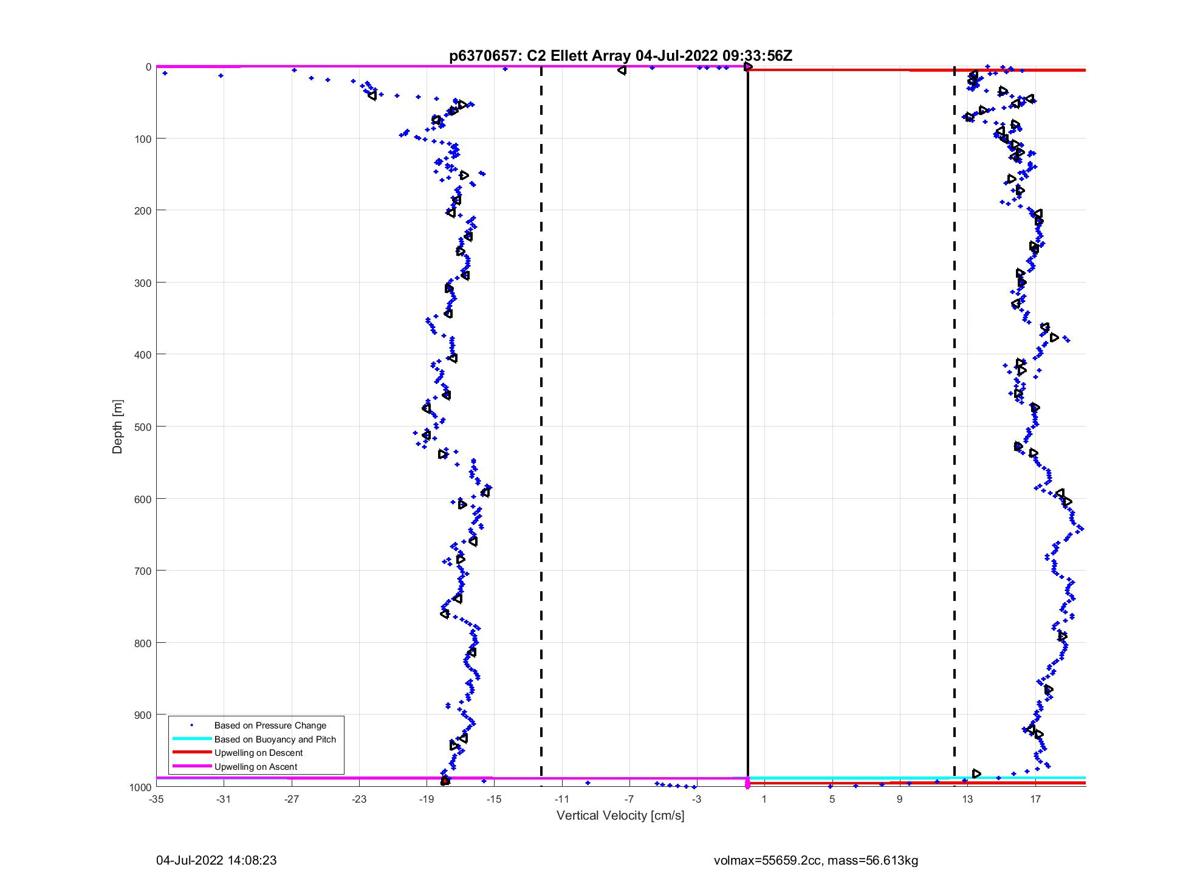1200x885 pixels.
Task: Click the cyan line swatch in the legend
Action: [x=191, y=739]
